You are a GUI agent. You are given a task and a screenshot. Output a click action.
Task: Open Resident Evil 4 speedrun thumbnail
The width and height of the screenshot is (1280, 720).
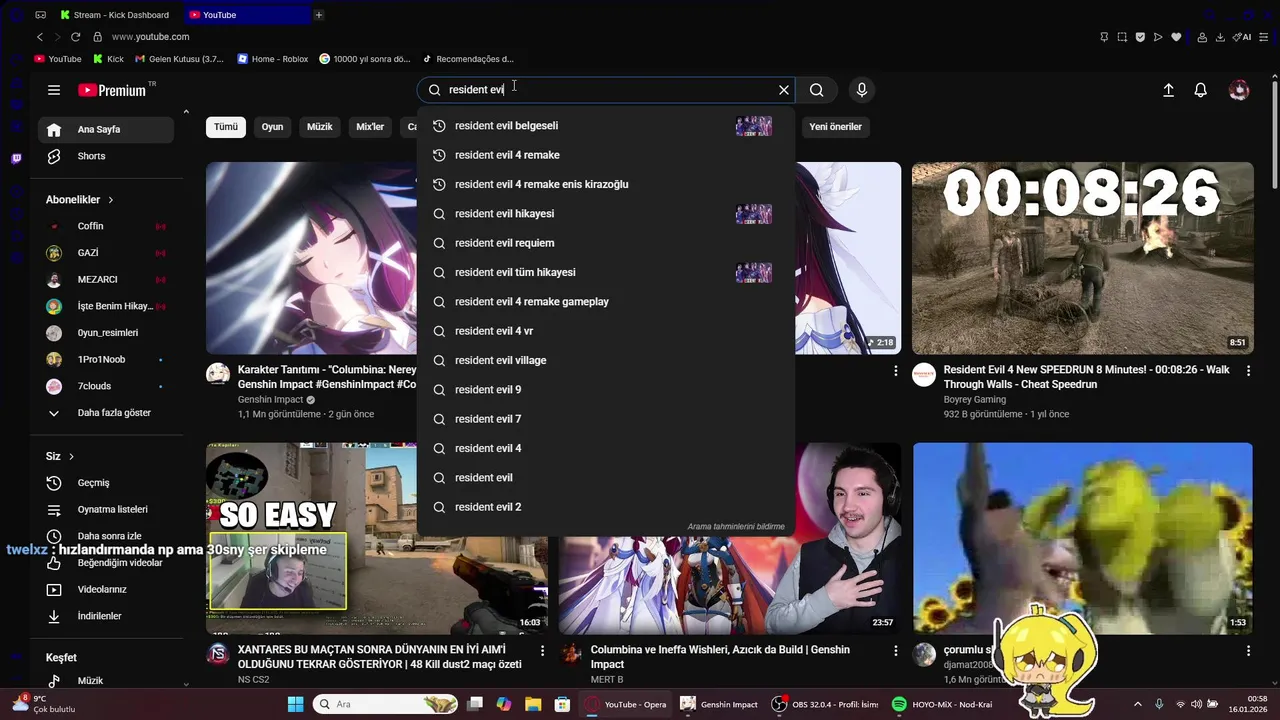point(1082,258)
